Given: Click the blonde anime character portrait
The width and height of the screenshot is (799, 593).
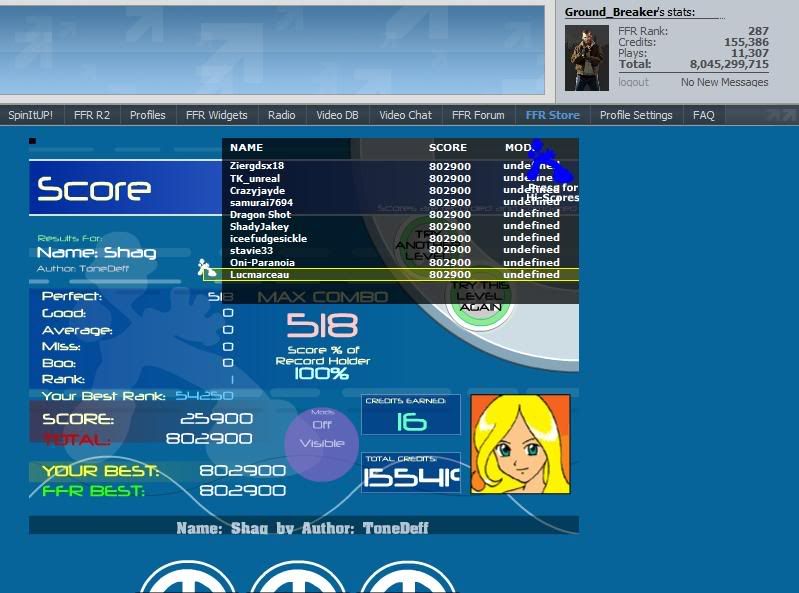Looking at the screenshot, I should pyautogui.click(x=520, y=444).
